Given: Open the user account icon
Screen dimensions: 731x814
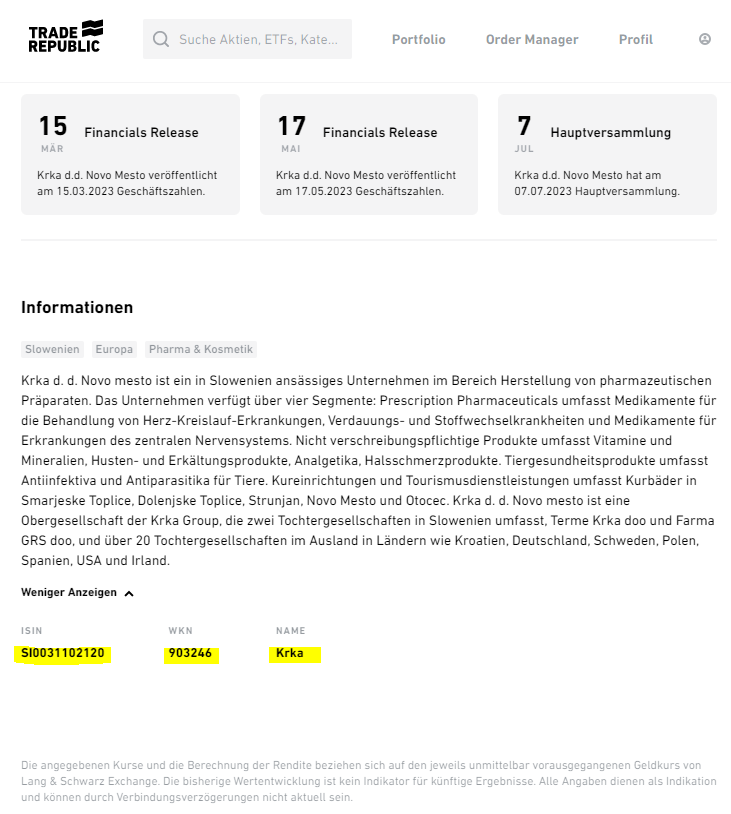Looking at the screenshot, I should [x=705, y=40].
